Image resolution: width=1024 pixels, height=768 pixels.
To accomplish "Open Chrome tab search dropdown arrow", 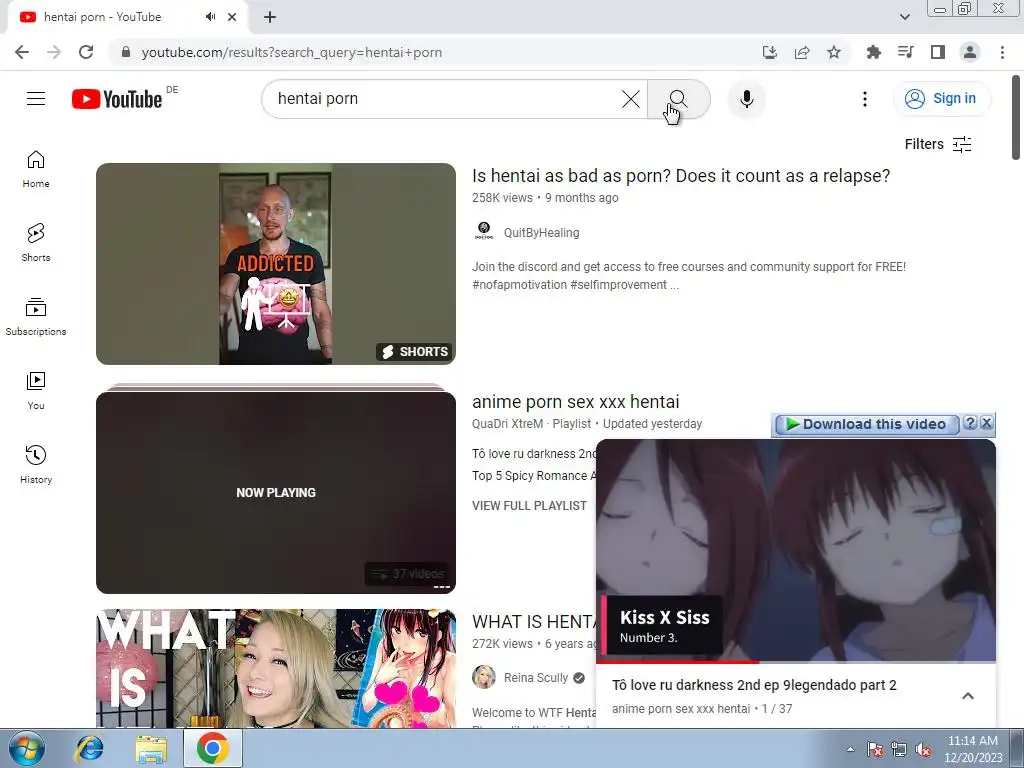I will pos(904,17).
